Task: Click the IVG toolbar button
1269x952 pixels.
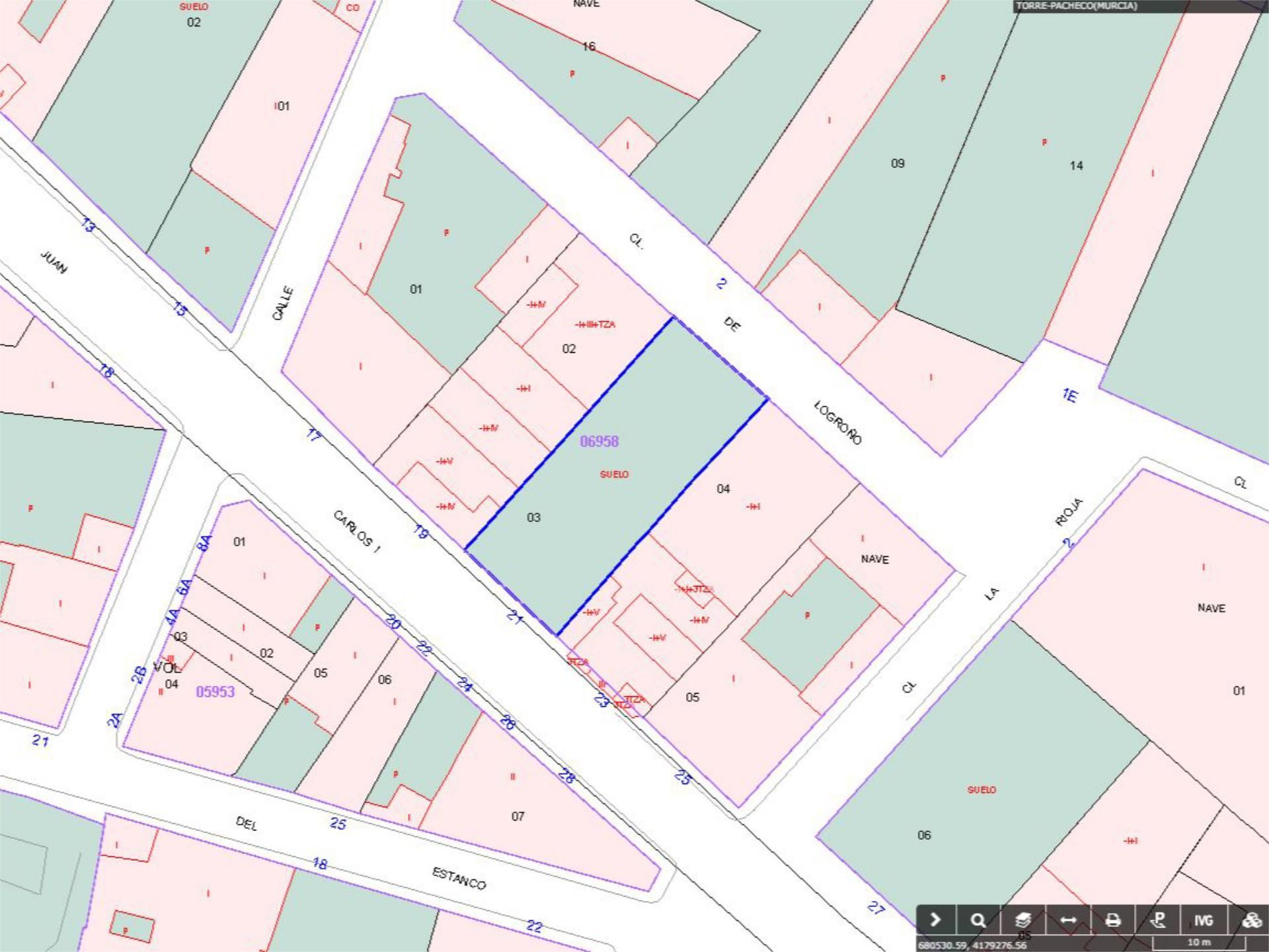Action: [1203, 920]
